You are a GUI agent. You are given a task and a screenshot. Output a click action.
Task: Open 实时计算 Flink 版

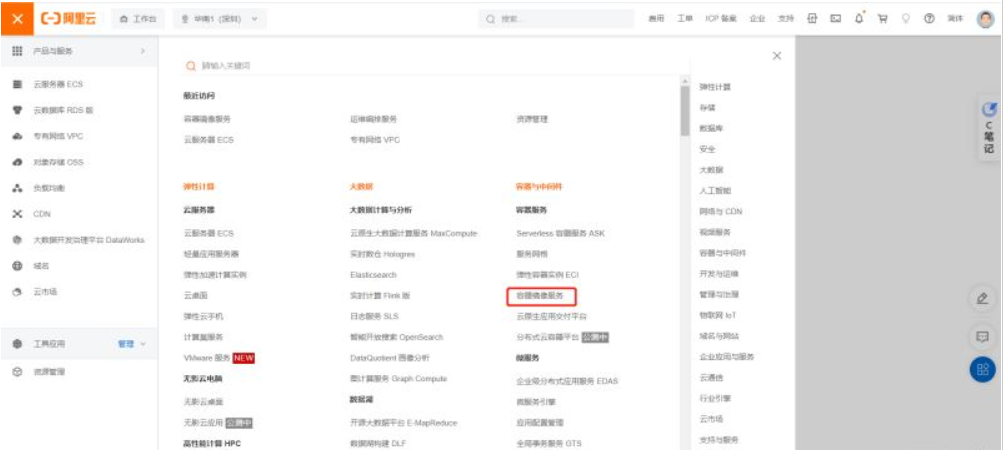tap(380, 296)
